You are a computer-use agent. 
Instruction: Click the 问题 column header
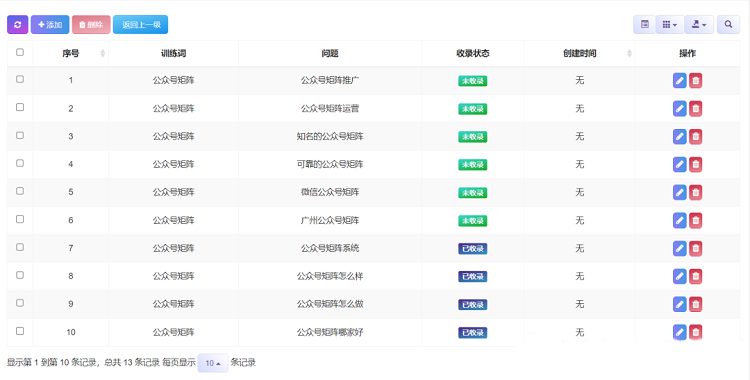[330, 53]
